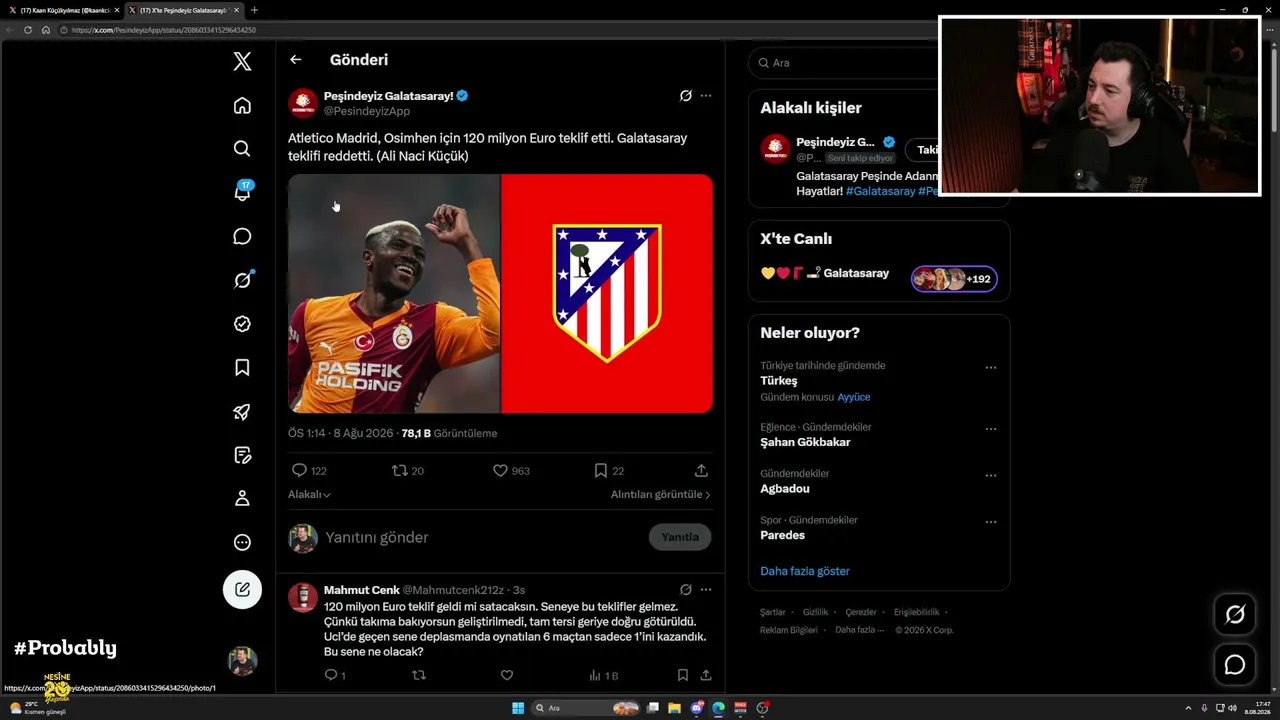
Task: Open three-dot menu on Mahmut Cenk's reply
Action: pyautogui.click(x=706, y=590)
